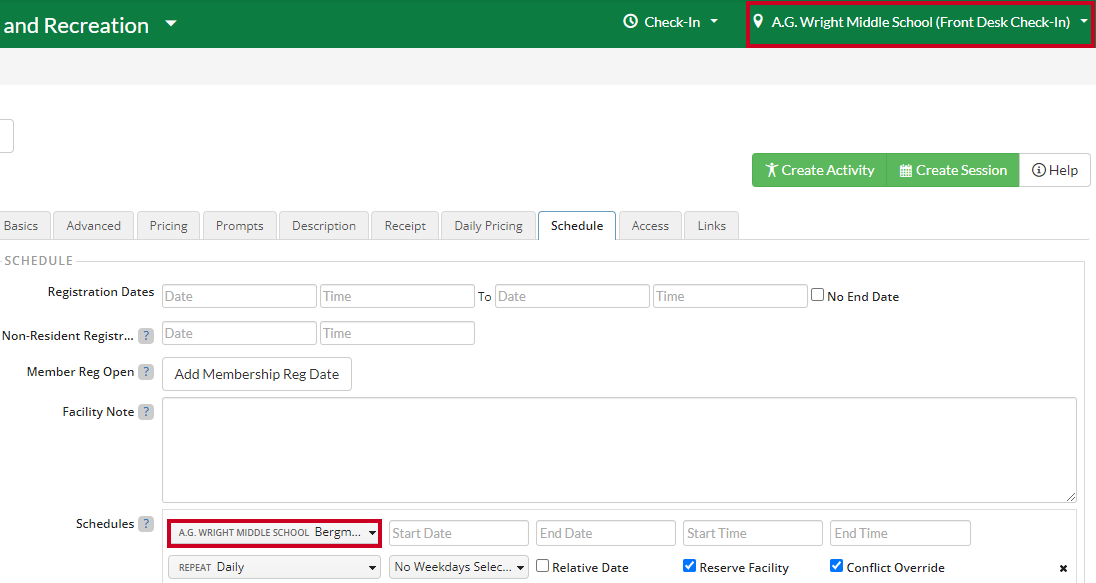Click the Create Activity button
This screenshot has height=583, width=1096.
[819, 170]
